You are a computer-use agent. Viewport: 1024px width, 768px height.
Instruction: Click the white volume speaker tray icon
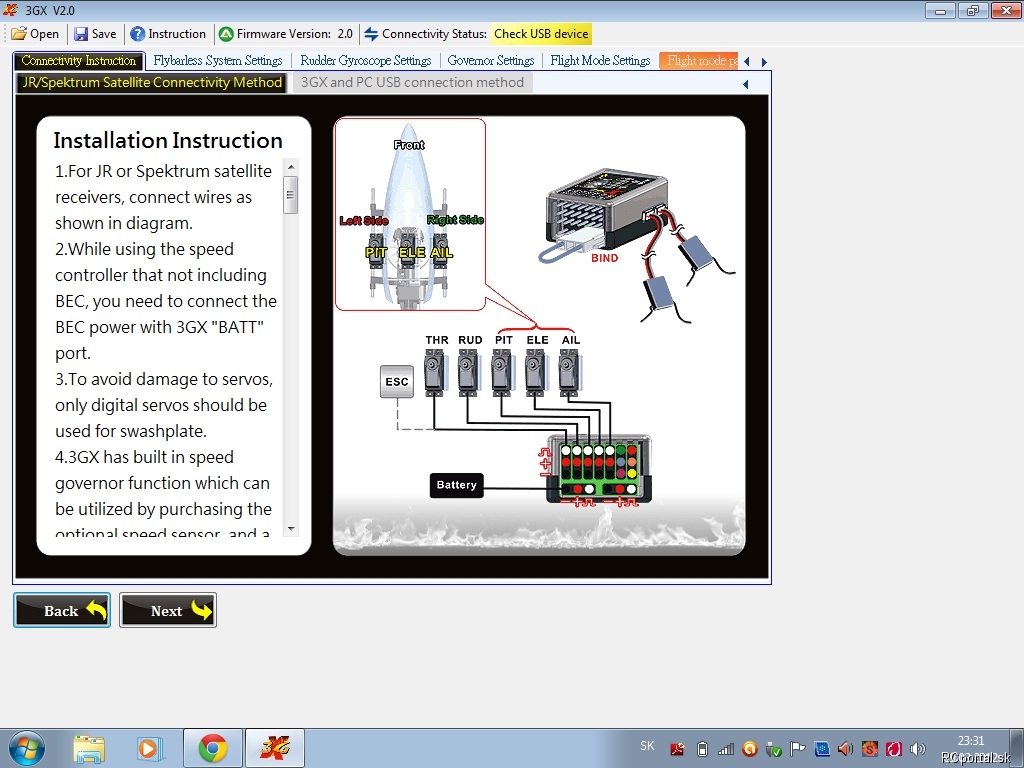coord(918,749)
